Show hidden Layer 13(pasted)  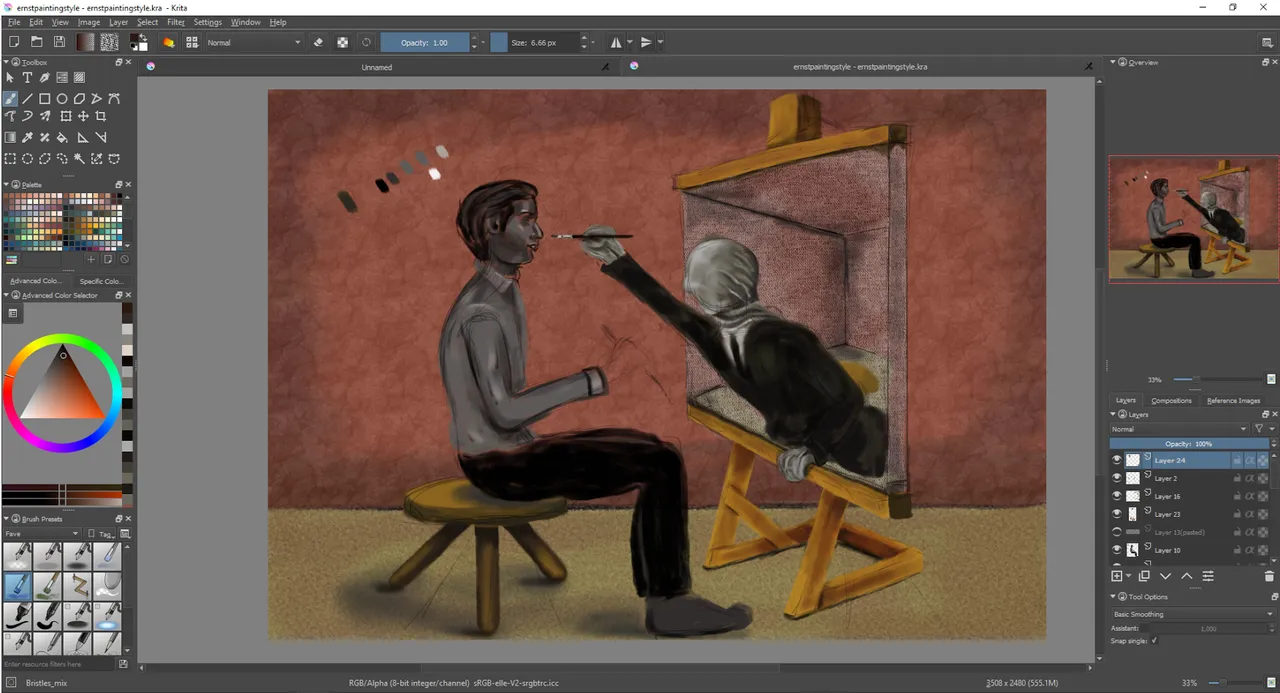[x=1117, y=532]
